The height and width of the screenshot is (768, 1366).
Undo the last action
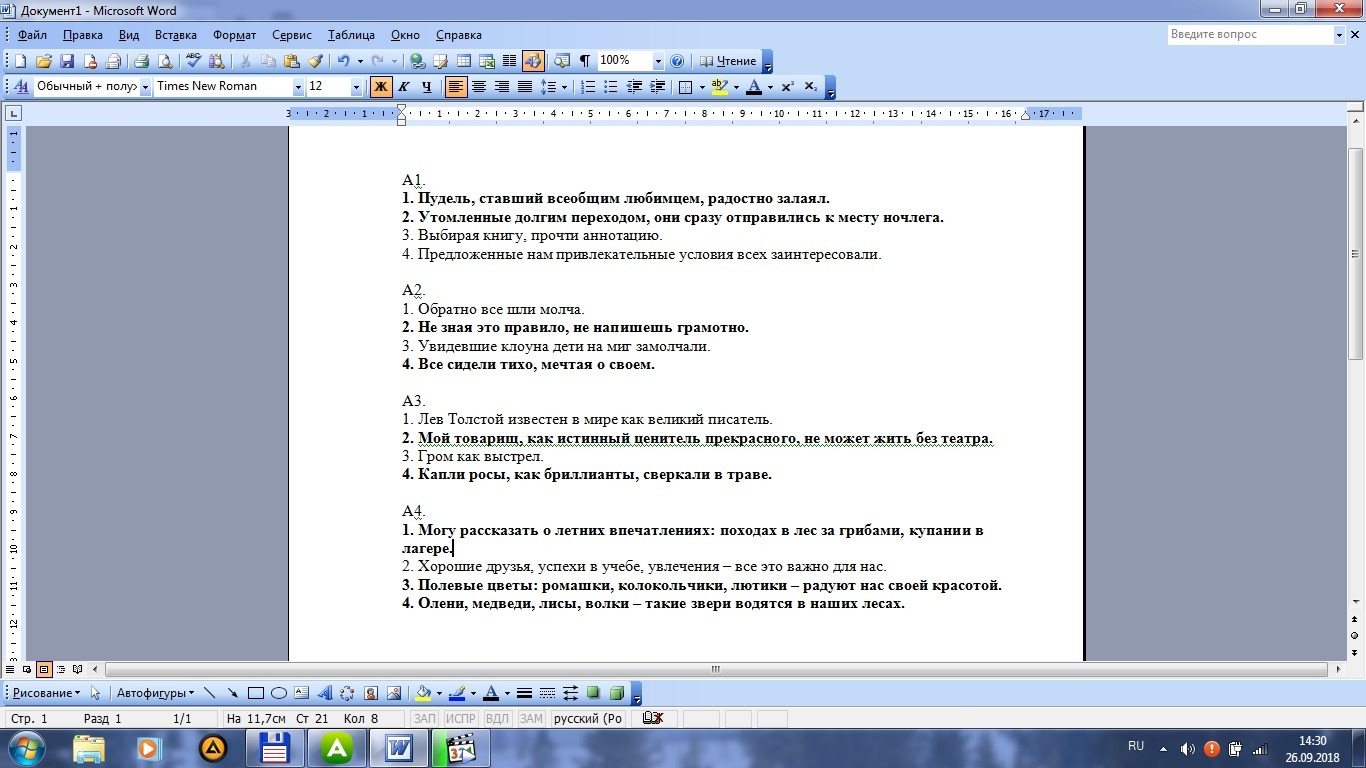pyautogui.click(x=343, y=61)
